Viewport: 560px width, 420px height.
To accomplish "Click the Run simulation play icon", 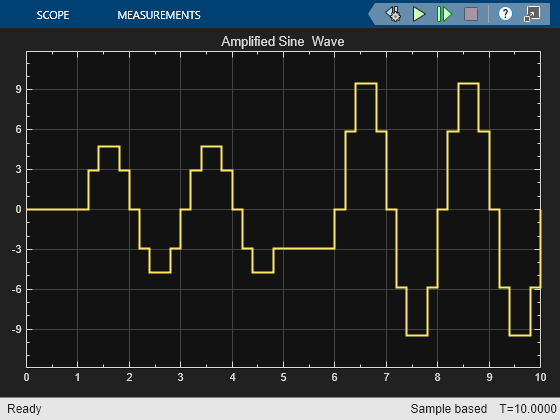I will coord(419,14).
